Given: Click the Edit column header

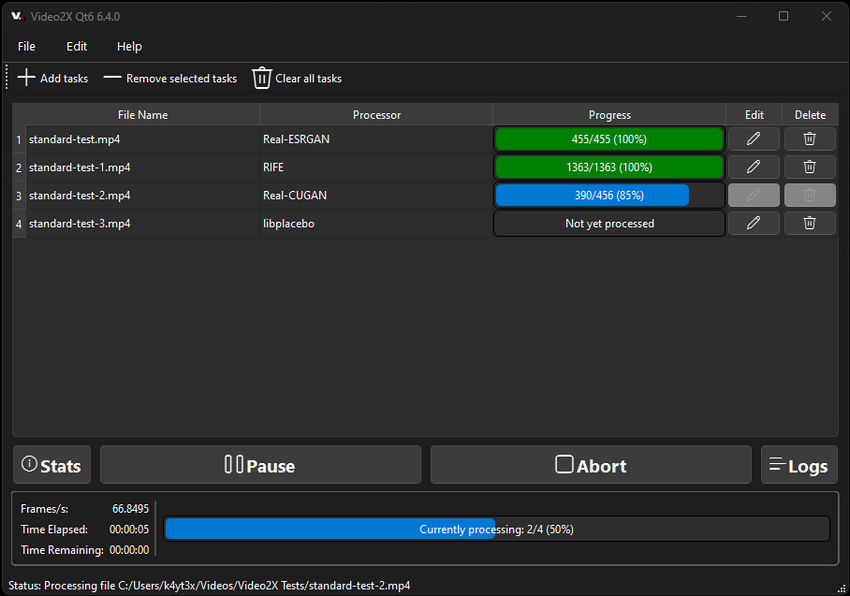Looking at the screenshot, I should click(x=754, y=115).
